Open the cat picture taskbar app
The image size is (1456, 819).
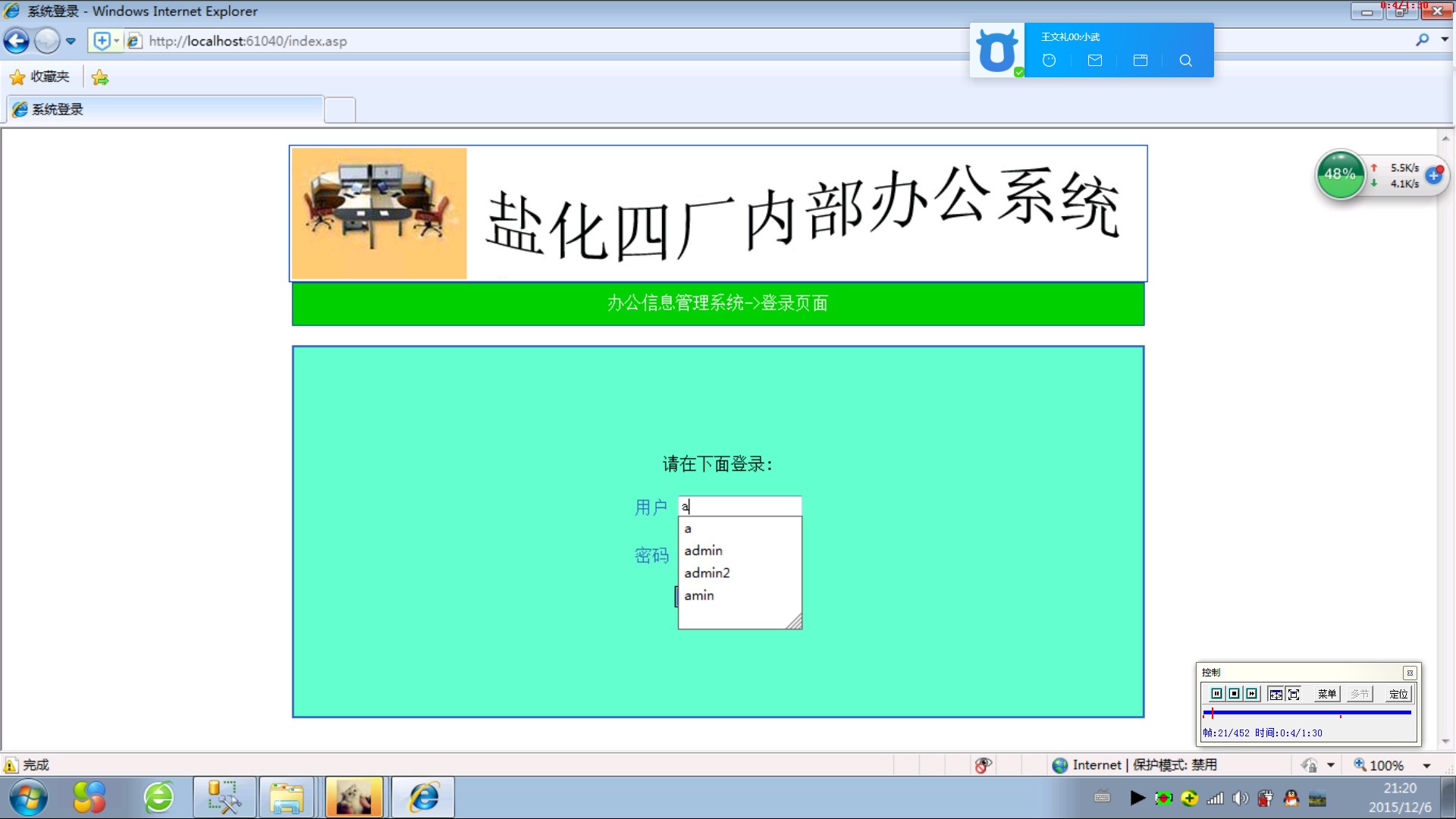click(x=354, y=798)
